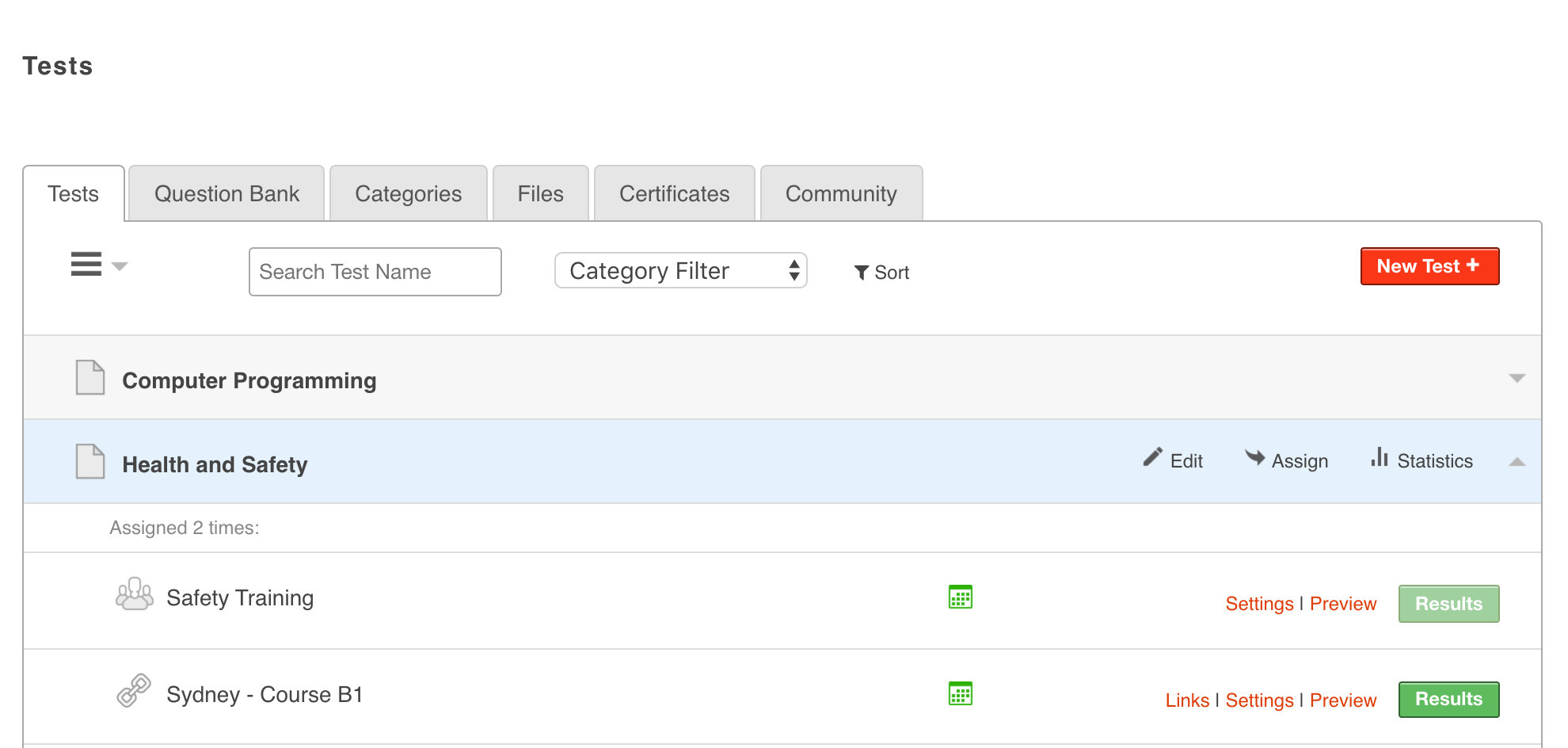The height and width of the screenshot is (748, 1568).
Task: View Results for Sydney - Course B1
Action: click(x=1448, y=700)
